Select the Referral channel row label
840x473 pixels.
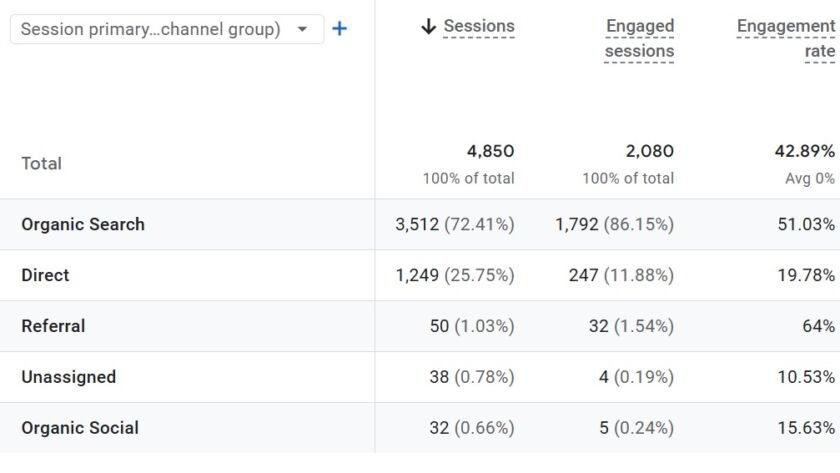[x=53, y=326]
